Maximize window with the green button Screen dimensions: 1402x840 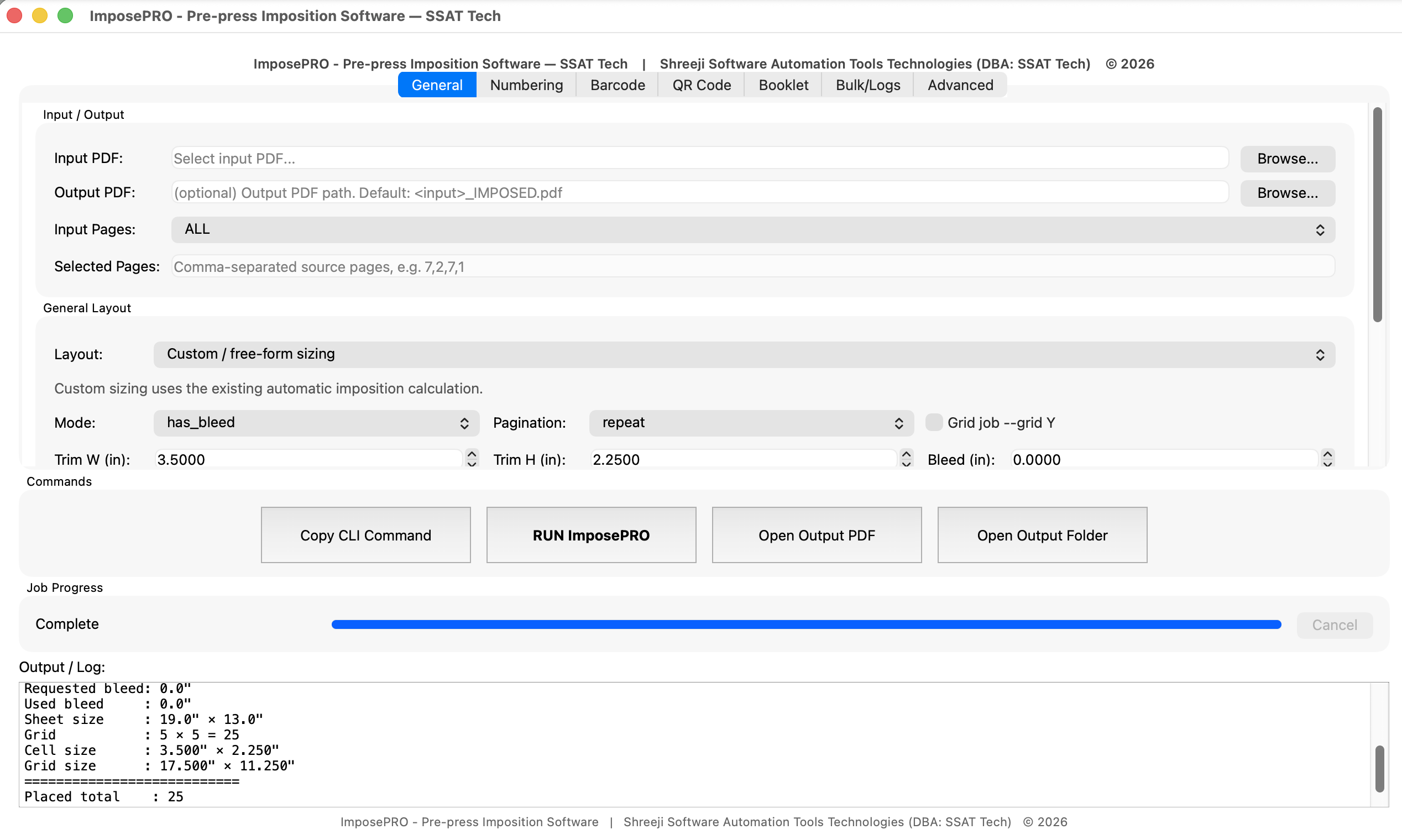tap(65, 16)
